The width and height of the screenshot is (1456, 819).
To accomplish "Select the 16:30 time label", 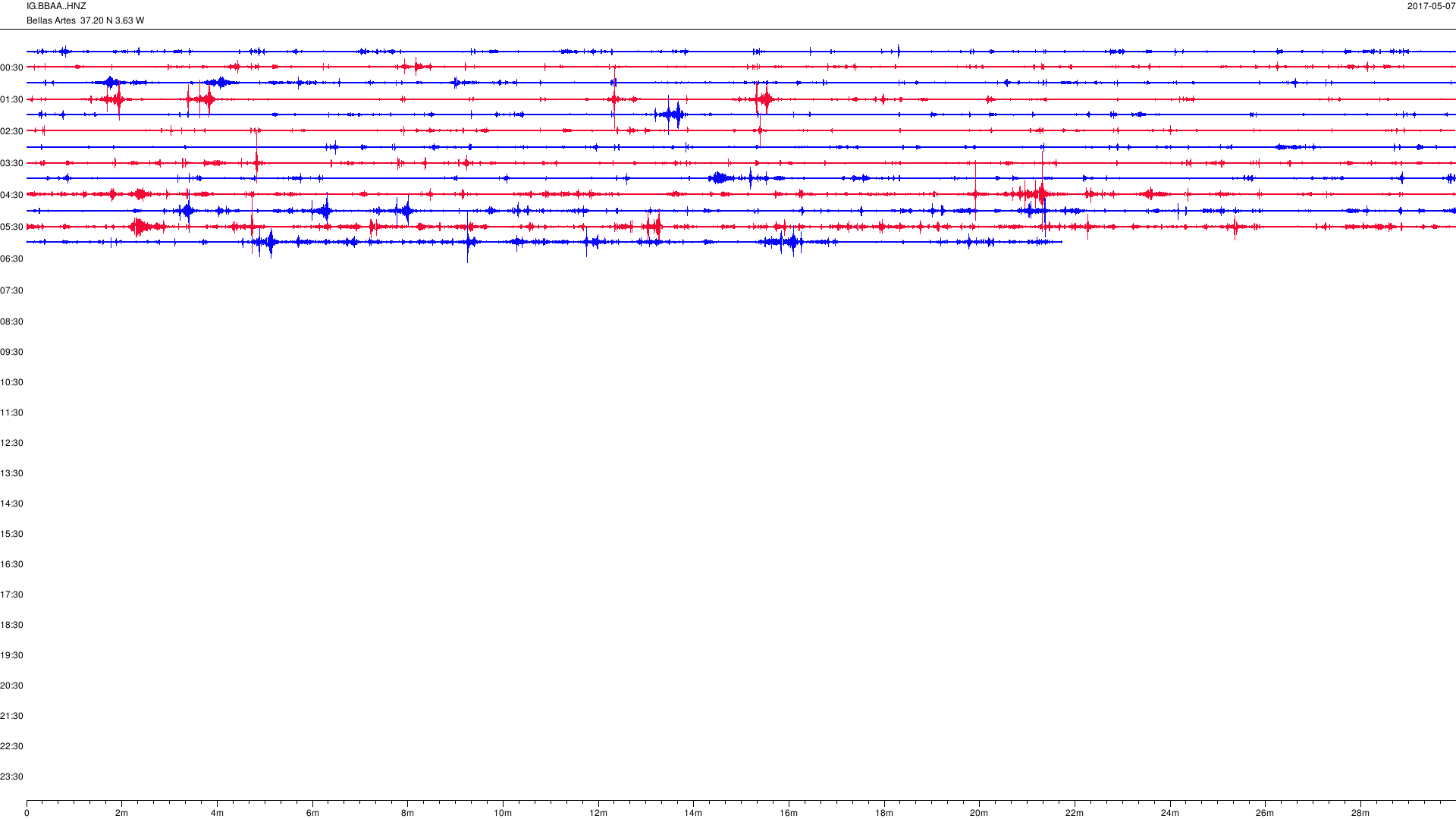I will click(11, 564).
